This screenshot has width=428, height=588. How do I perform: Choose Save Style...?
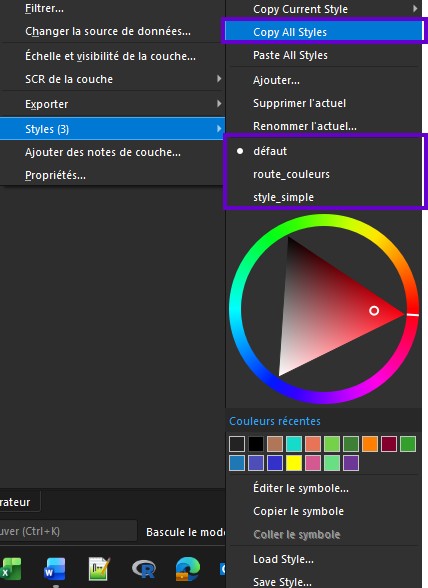(x=323, y=581)
